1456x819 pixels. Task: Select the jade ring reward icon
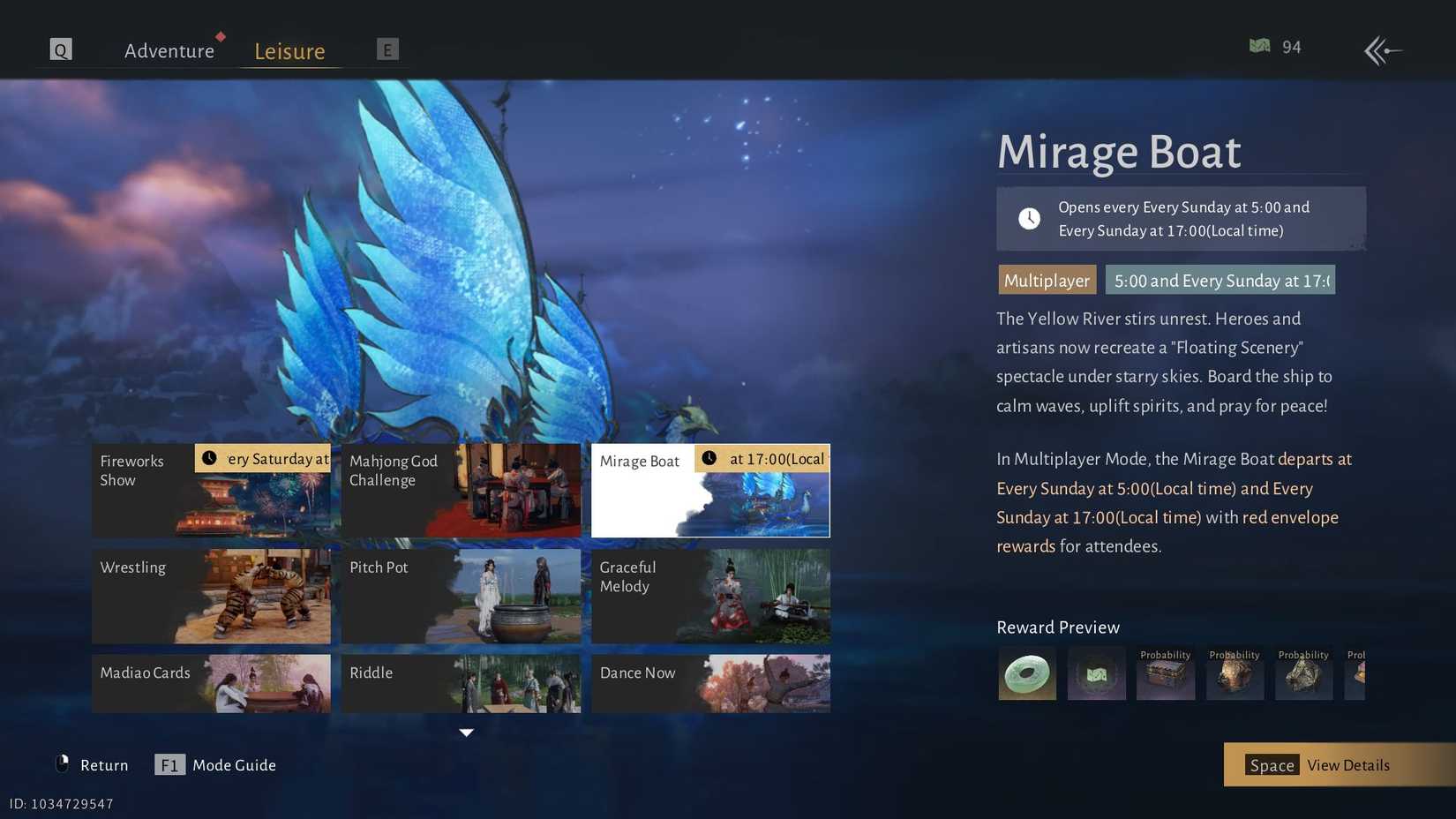pos(1026,673)
